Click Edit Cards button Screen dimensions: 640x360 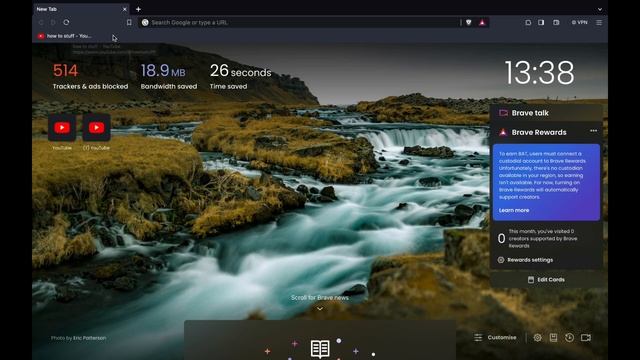pos(546,280)
